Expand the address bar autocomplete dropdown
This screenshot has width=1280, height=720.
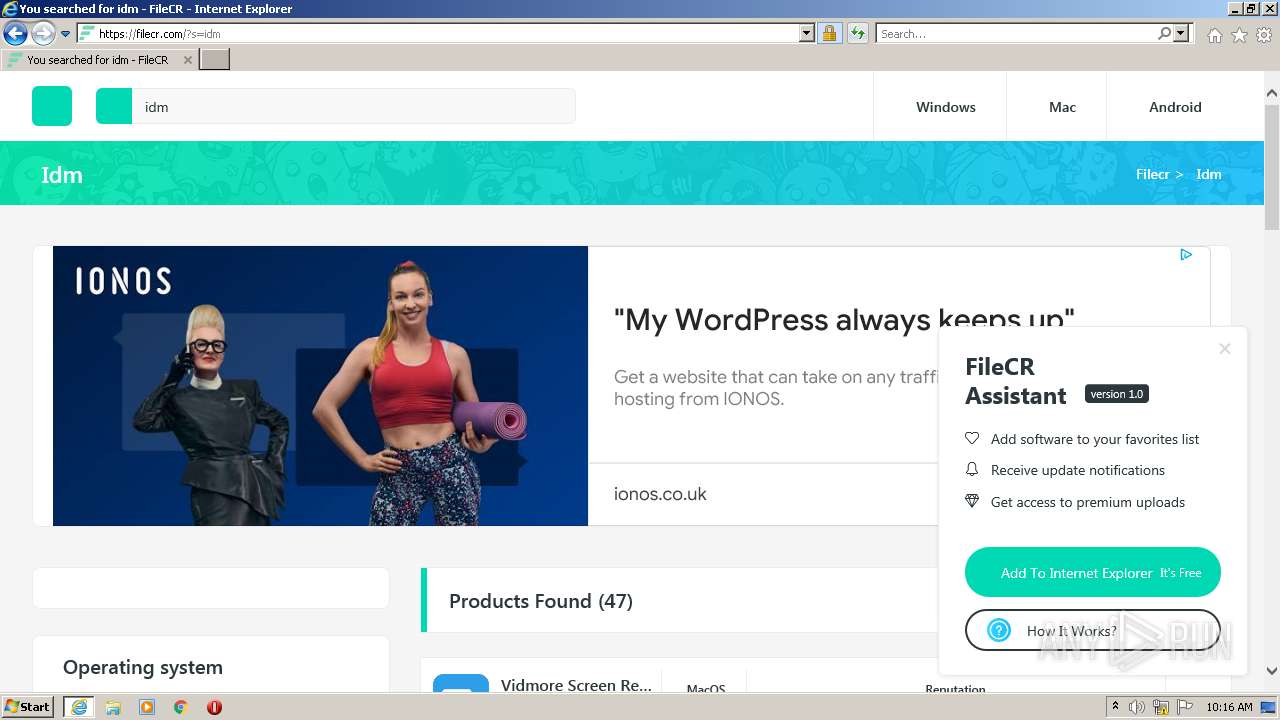(x=807, y=34)
